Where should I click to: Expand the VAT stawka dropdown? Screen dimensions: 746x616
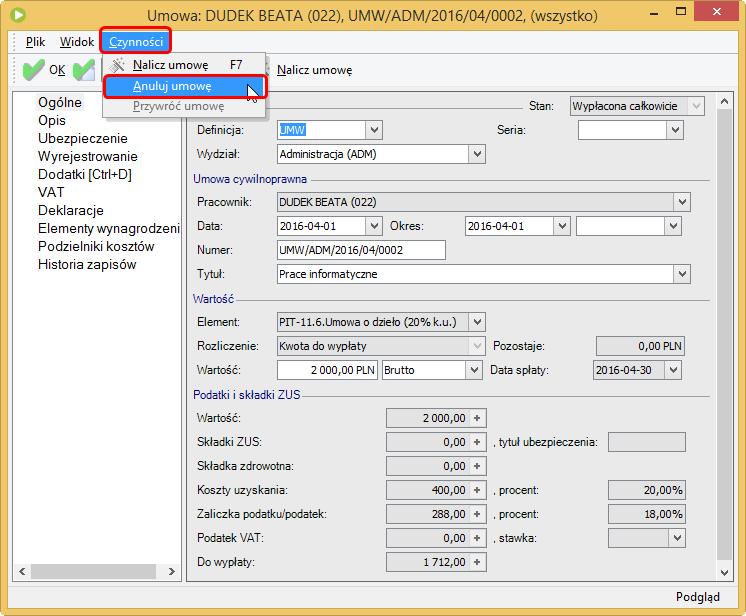(677, 538)
